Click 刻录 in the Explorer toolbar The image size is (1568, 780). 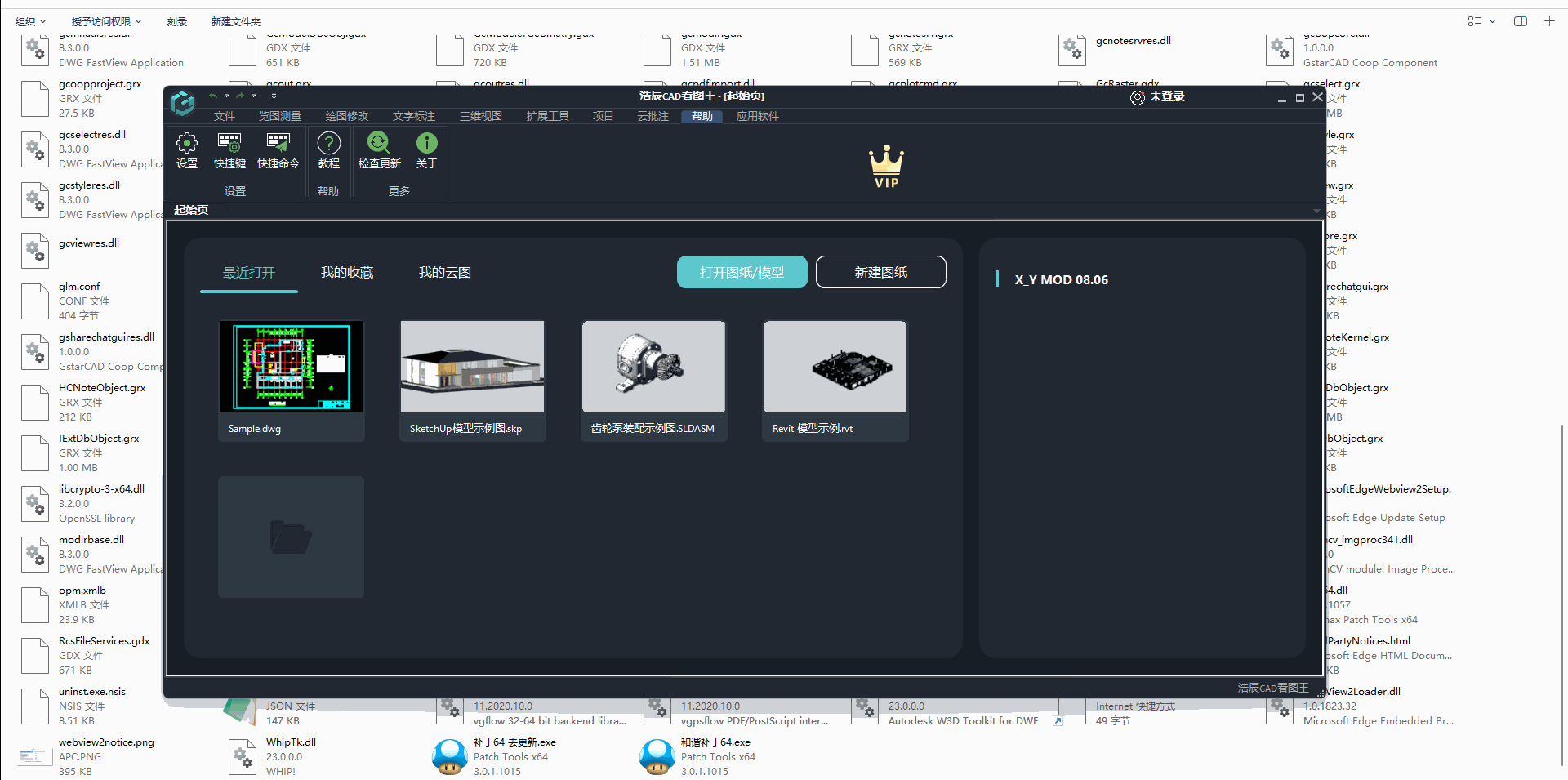tap(177, 21)
